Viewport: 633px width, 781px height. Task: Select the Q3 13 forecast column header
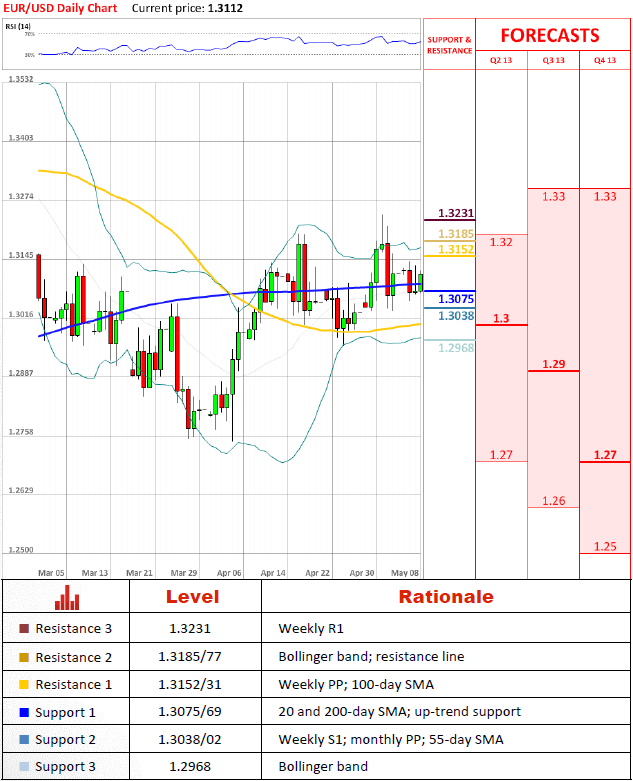(x=553, y=60)
